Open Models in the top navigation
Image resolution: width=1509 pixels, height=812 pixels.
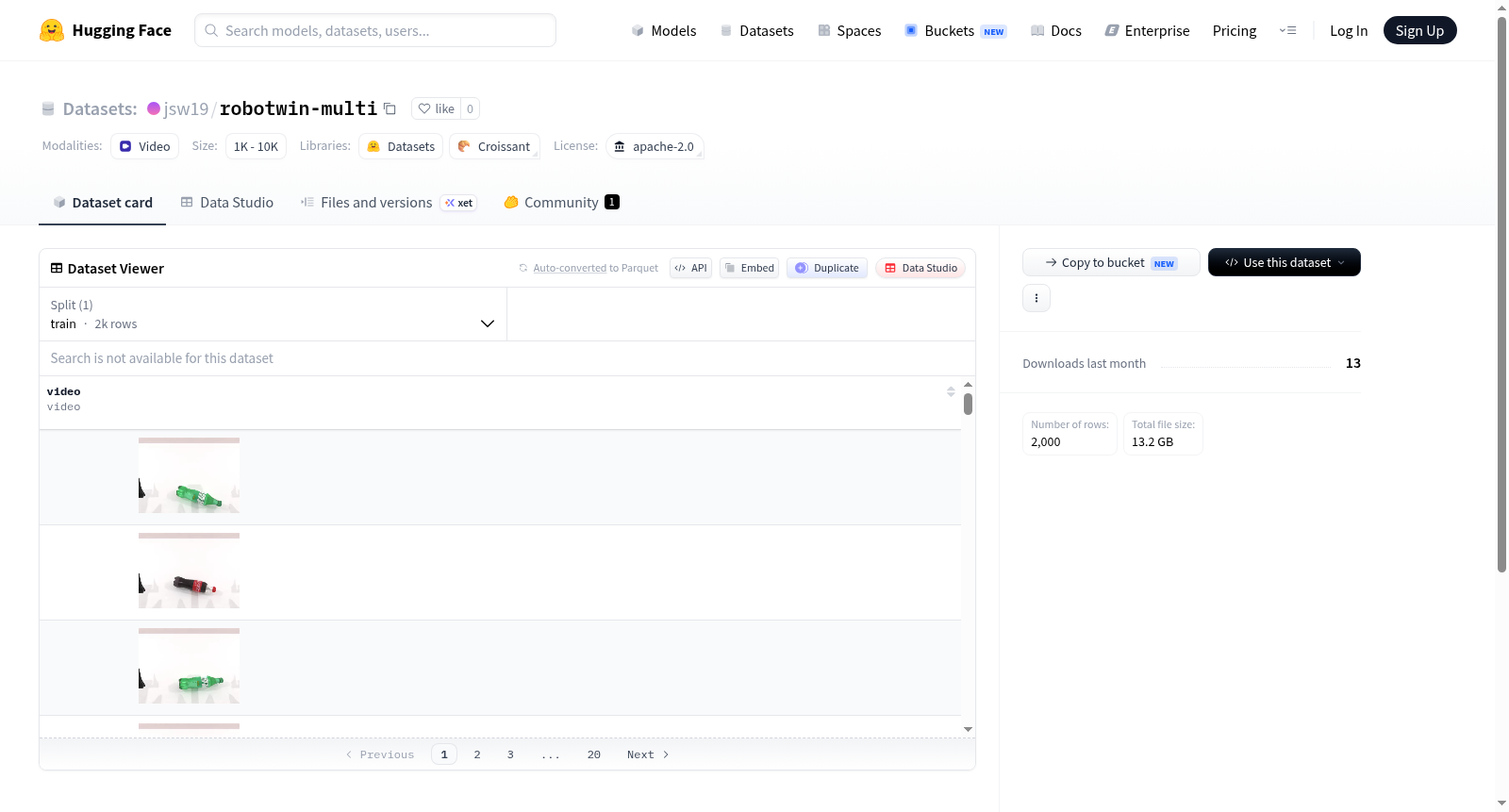click(664, 30)
